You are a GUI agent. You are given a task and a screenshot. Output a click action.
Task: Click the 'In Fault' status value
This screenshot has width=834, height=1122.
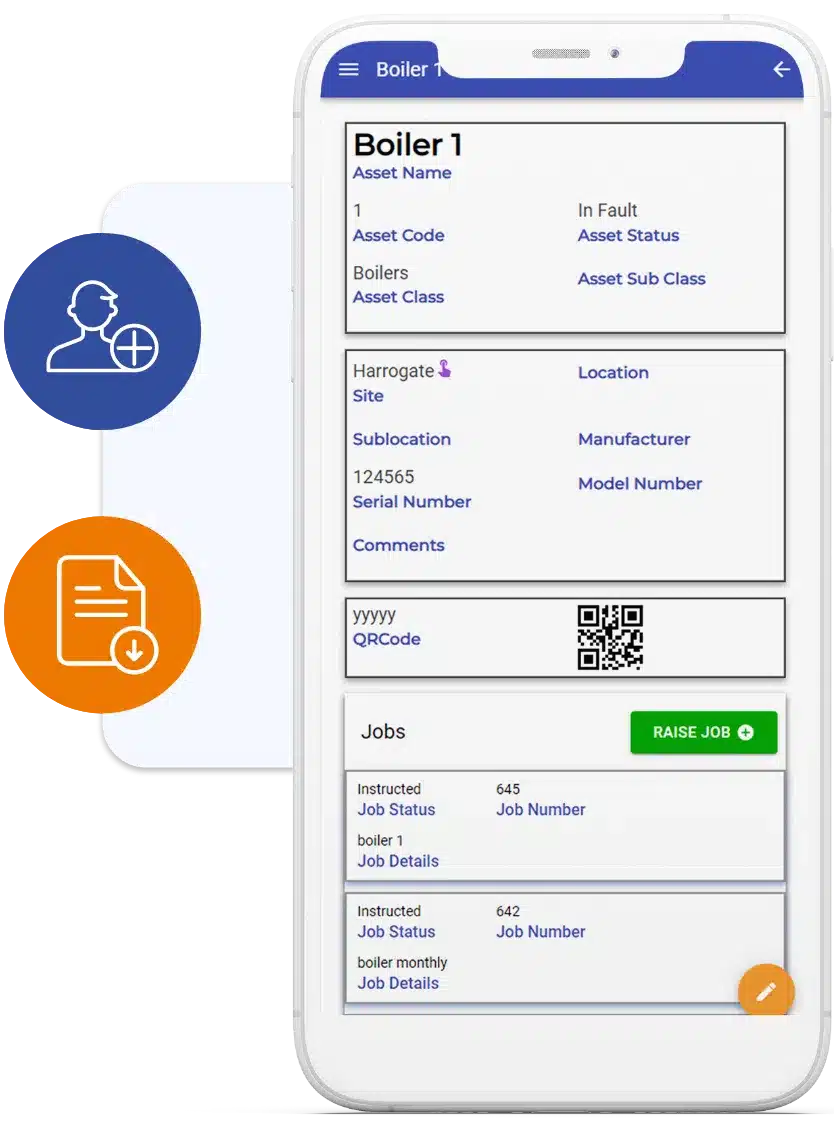[607, 210]
